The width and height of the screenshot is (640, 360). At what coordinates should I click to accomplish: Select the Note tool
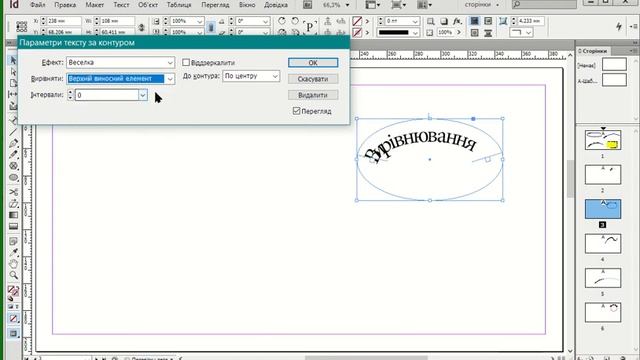pyautogui.click(x=13, y=241)
